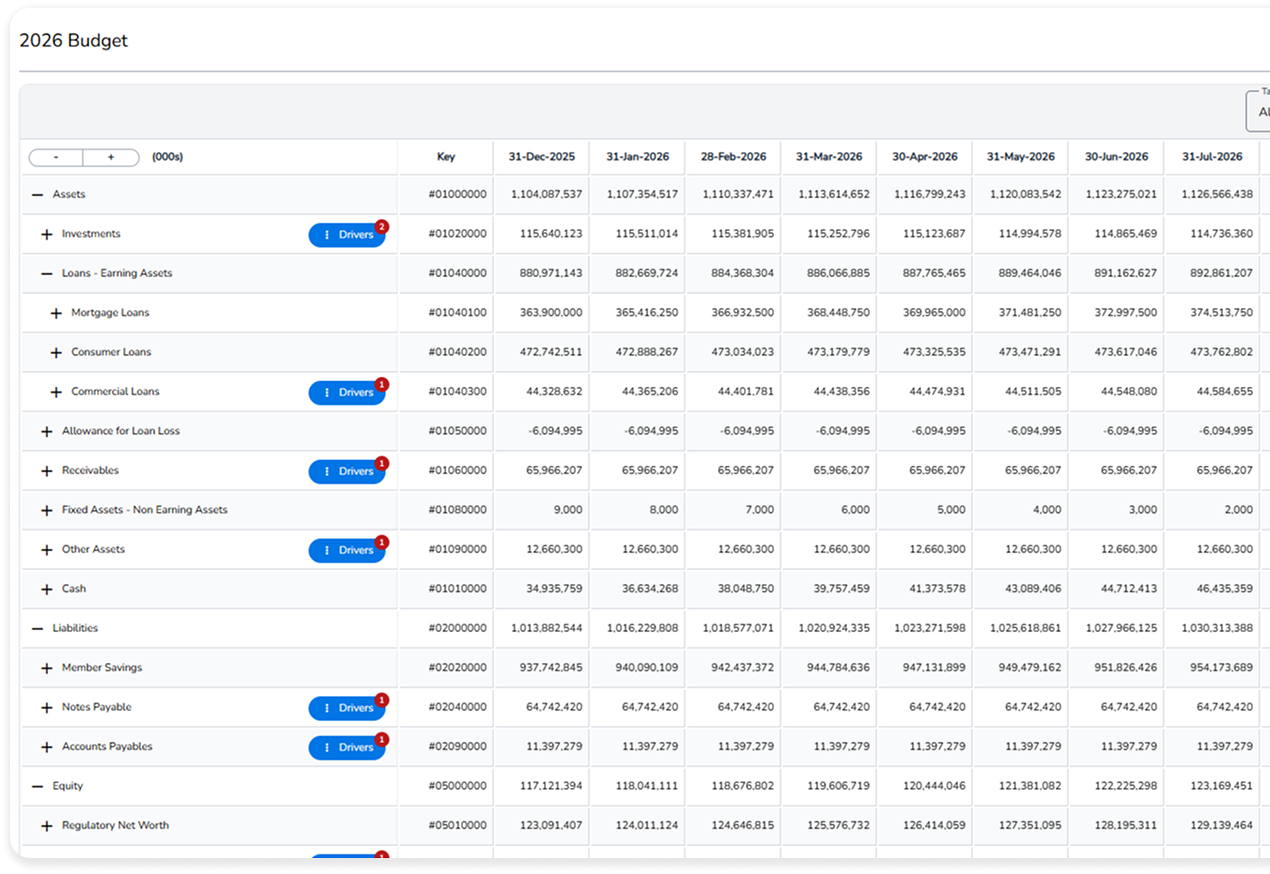This screenshot has height=874, width=1270.
Task: Expand the Regulatory Net Worth row
Action: click(x=46, y=826)
